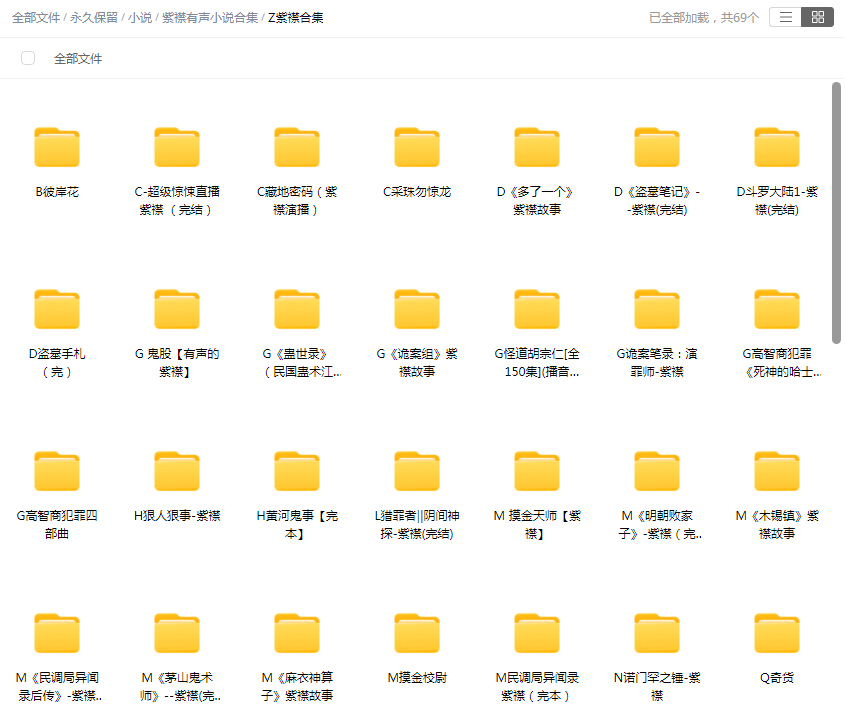
Task: Open the B彼岸花 folder
Action: 57,148
